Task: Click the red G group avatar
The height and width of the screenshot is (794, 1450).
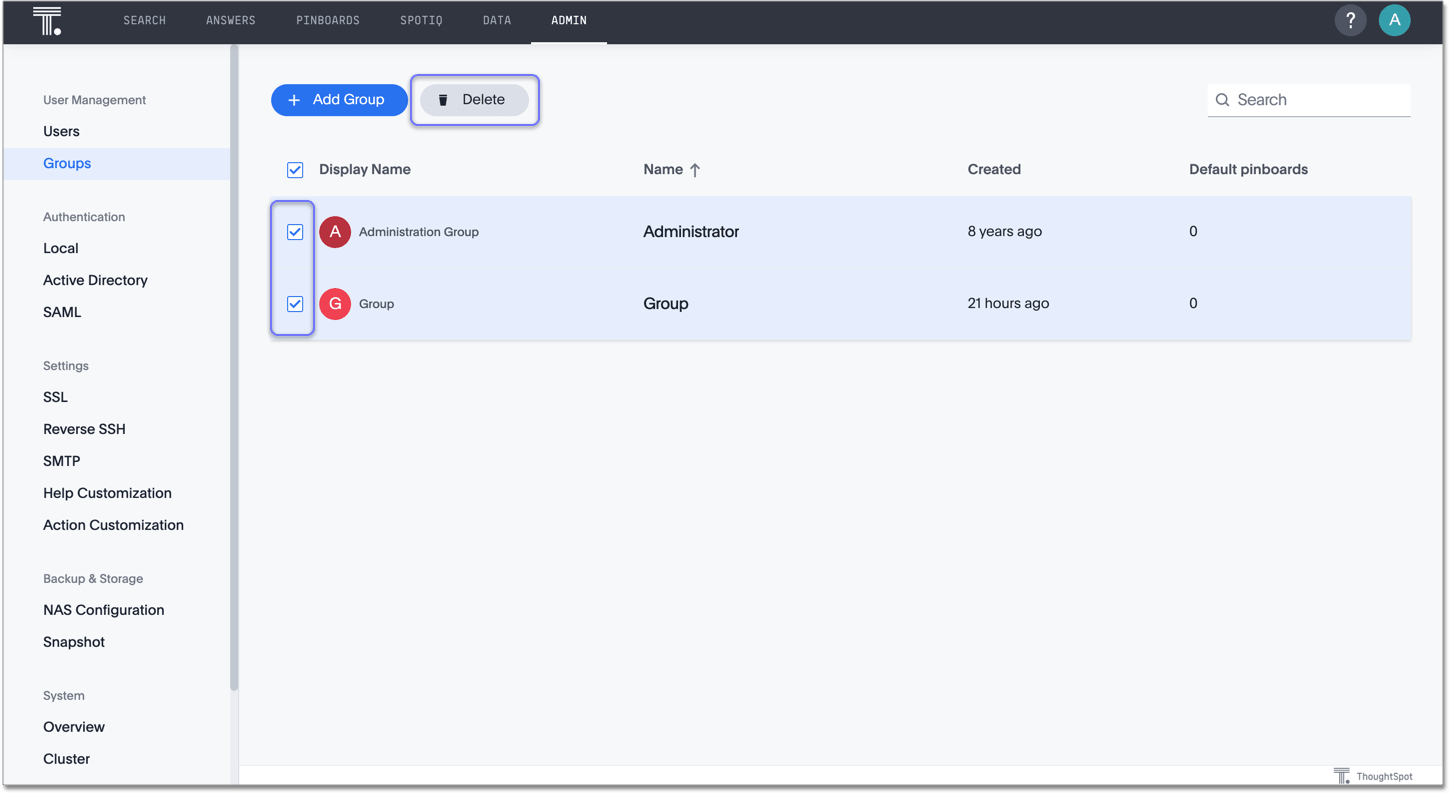Action: pyautogui.click(x=335, y=304)
